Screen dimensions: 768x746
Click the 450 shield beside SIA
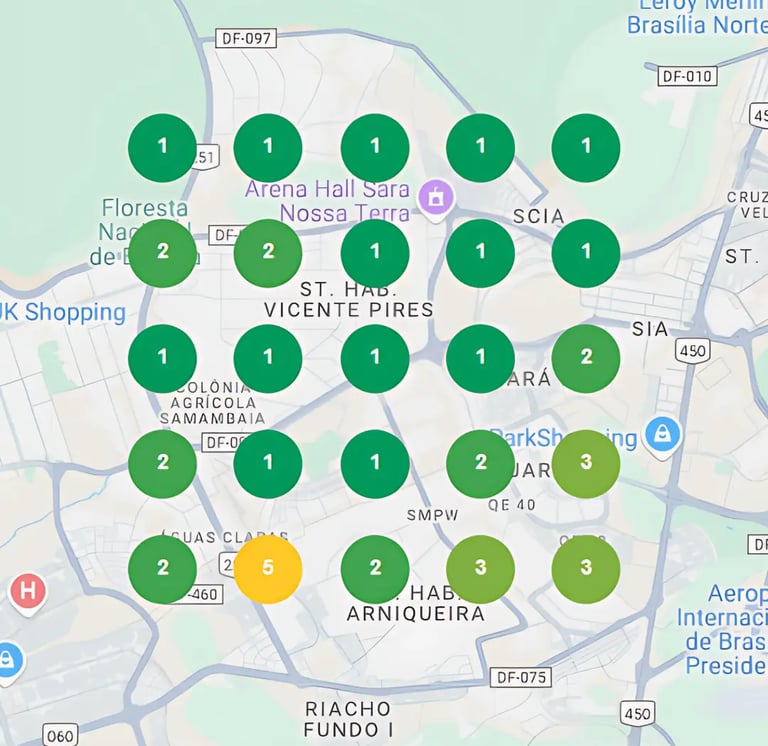pos(693,351)
